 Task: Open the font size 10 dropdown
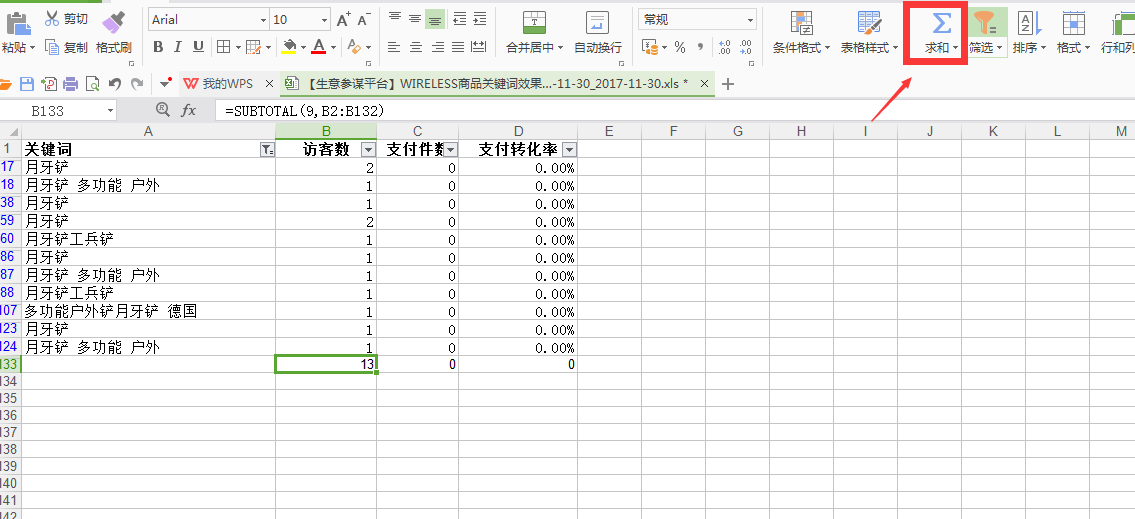324,20
